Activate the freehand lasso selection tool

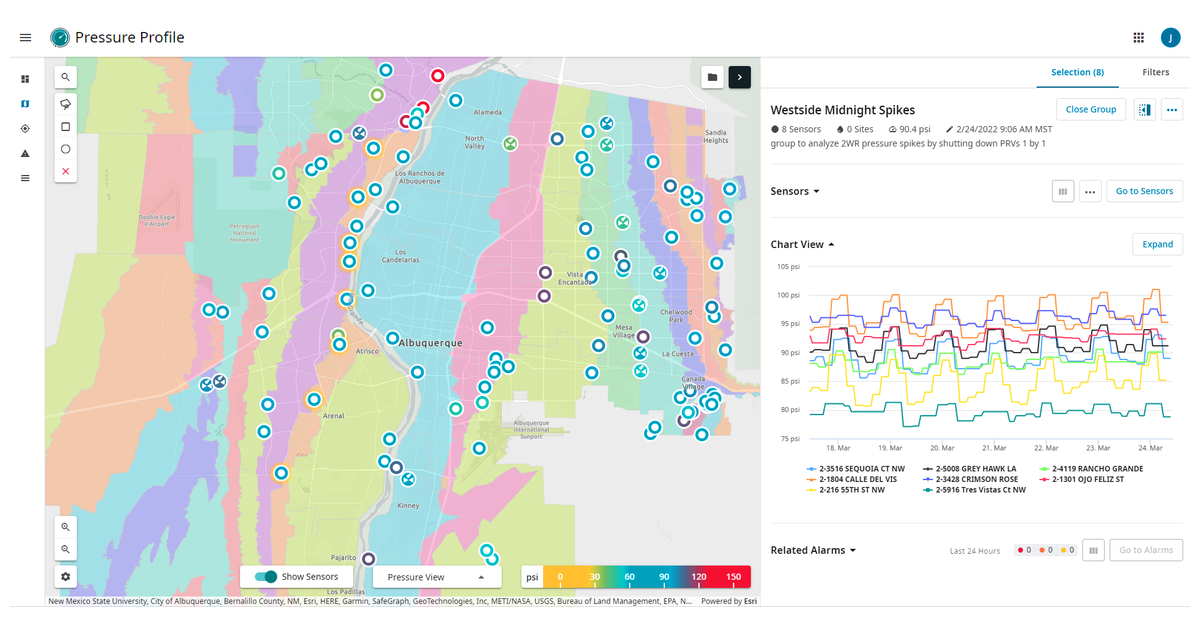[x=65, y=103]
